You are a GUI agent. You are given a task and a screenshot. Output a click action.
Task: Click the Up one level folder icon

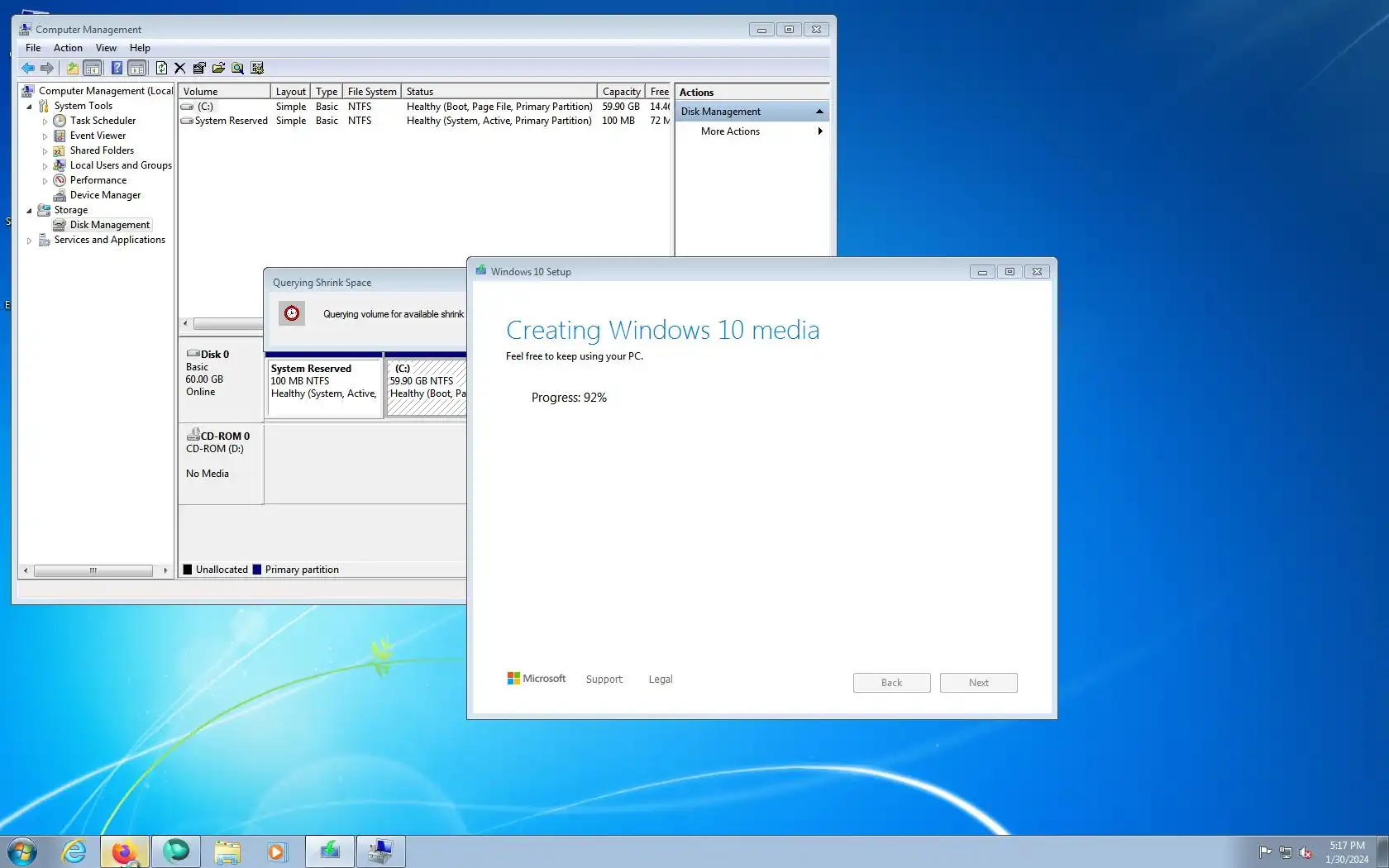73,68
